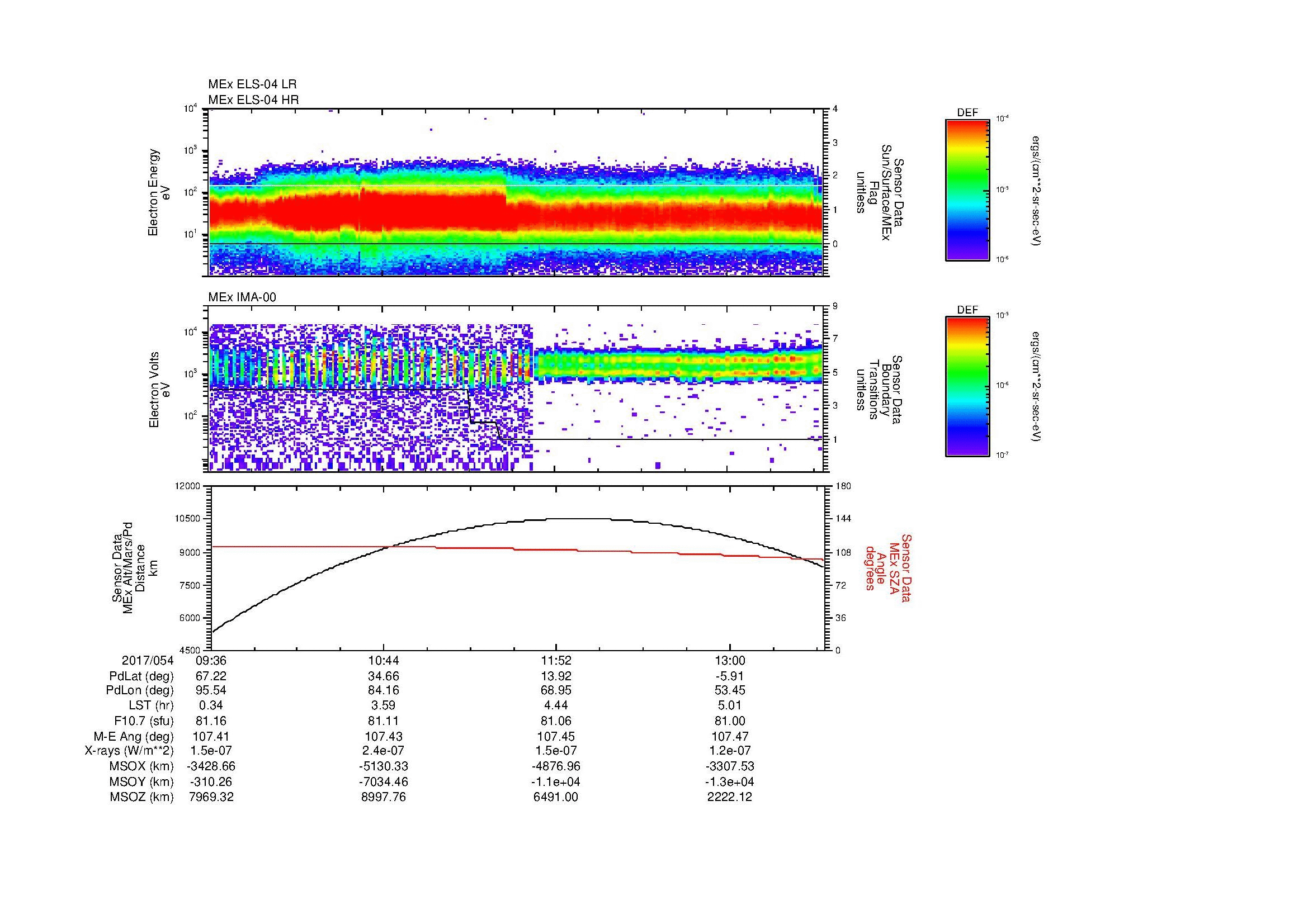Select the top DEF color bar
Image resolution: width=1308 pixels, height=924 pixels.
967,190
